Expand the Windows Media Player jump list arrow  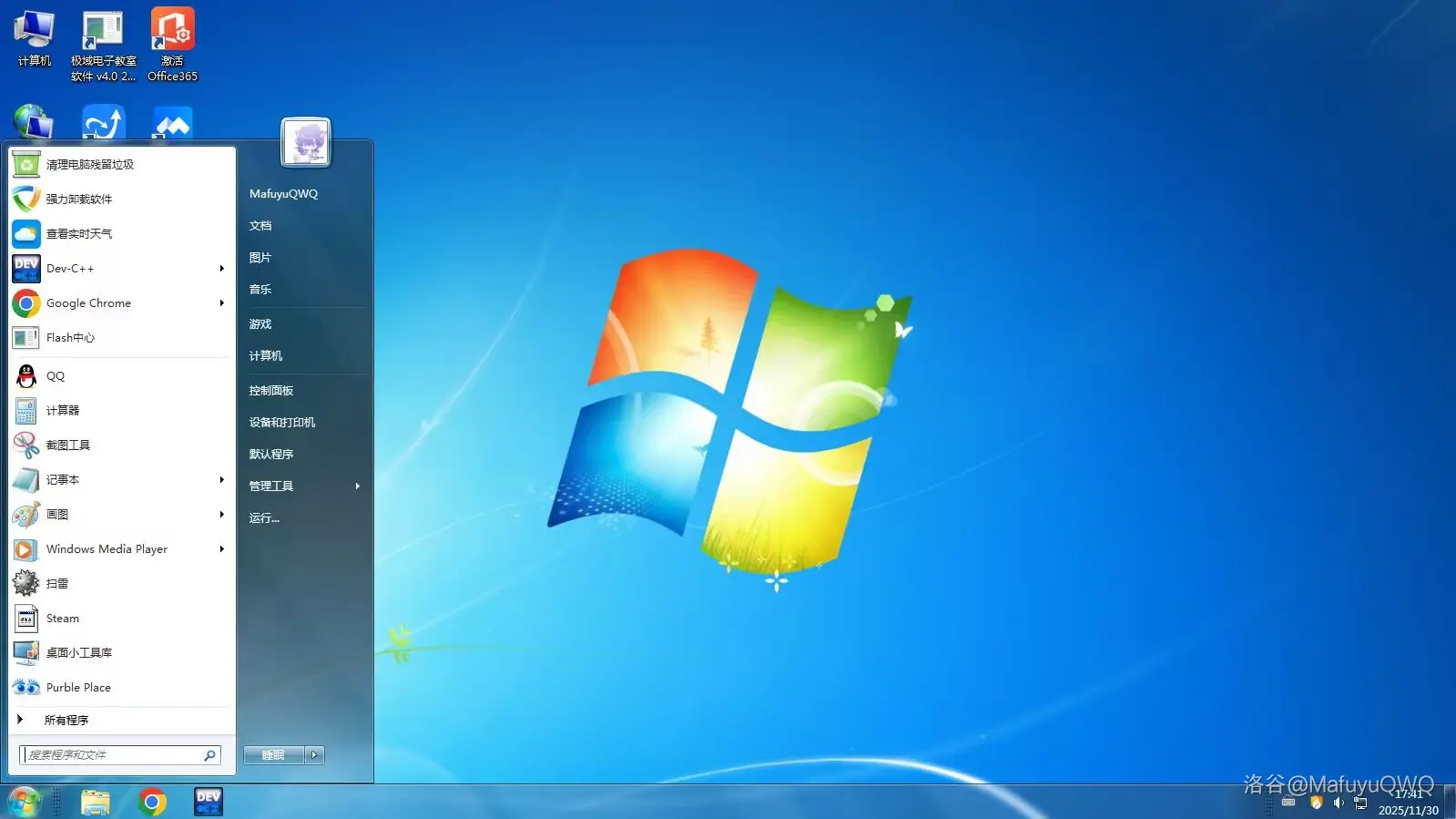[222, 549]
